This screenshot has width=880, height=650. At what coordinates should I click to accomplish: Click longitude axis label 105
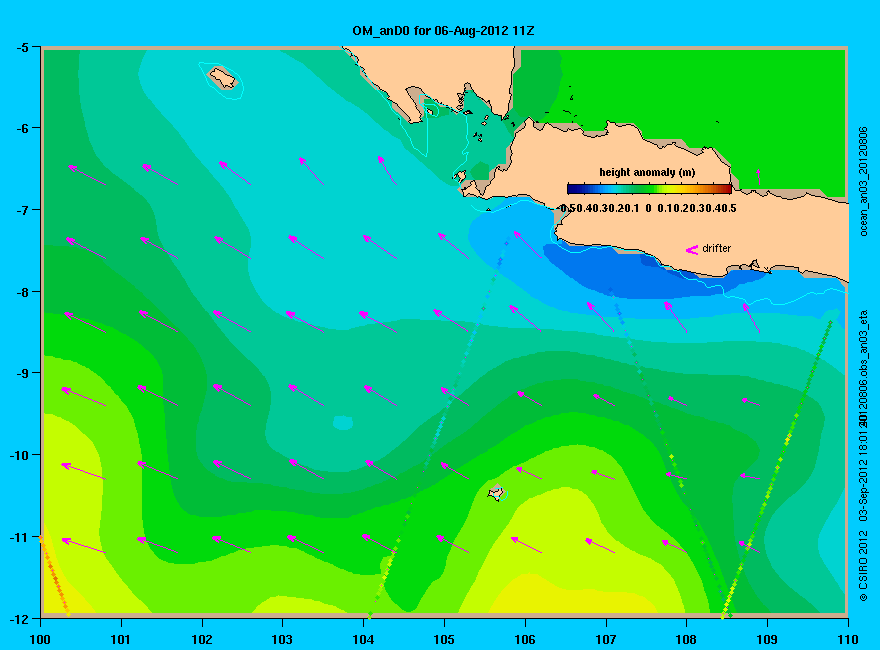tap(444, 639)
